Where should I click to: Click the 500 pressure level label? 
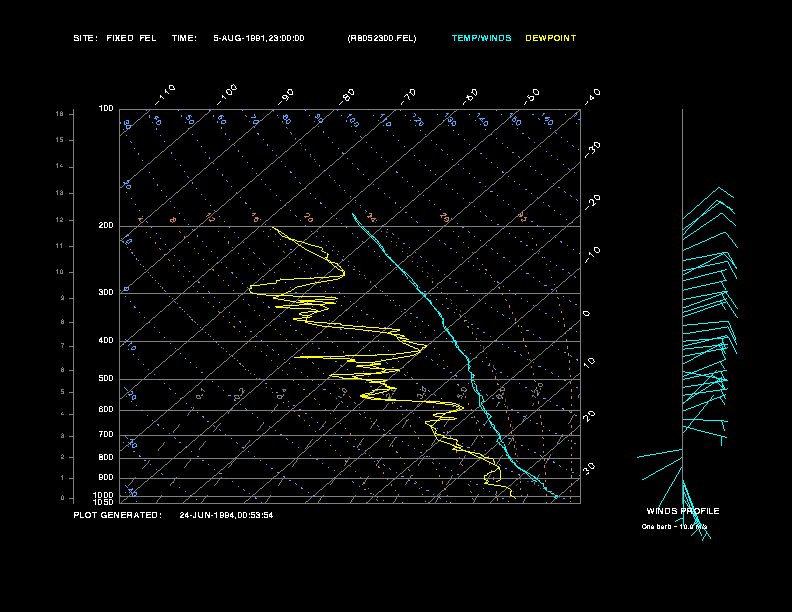coord(106,379)
